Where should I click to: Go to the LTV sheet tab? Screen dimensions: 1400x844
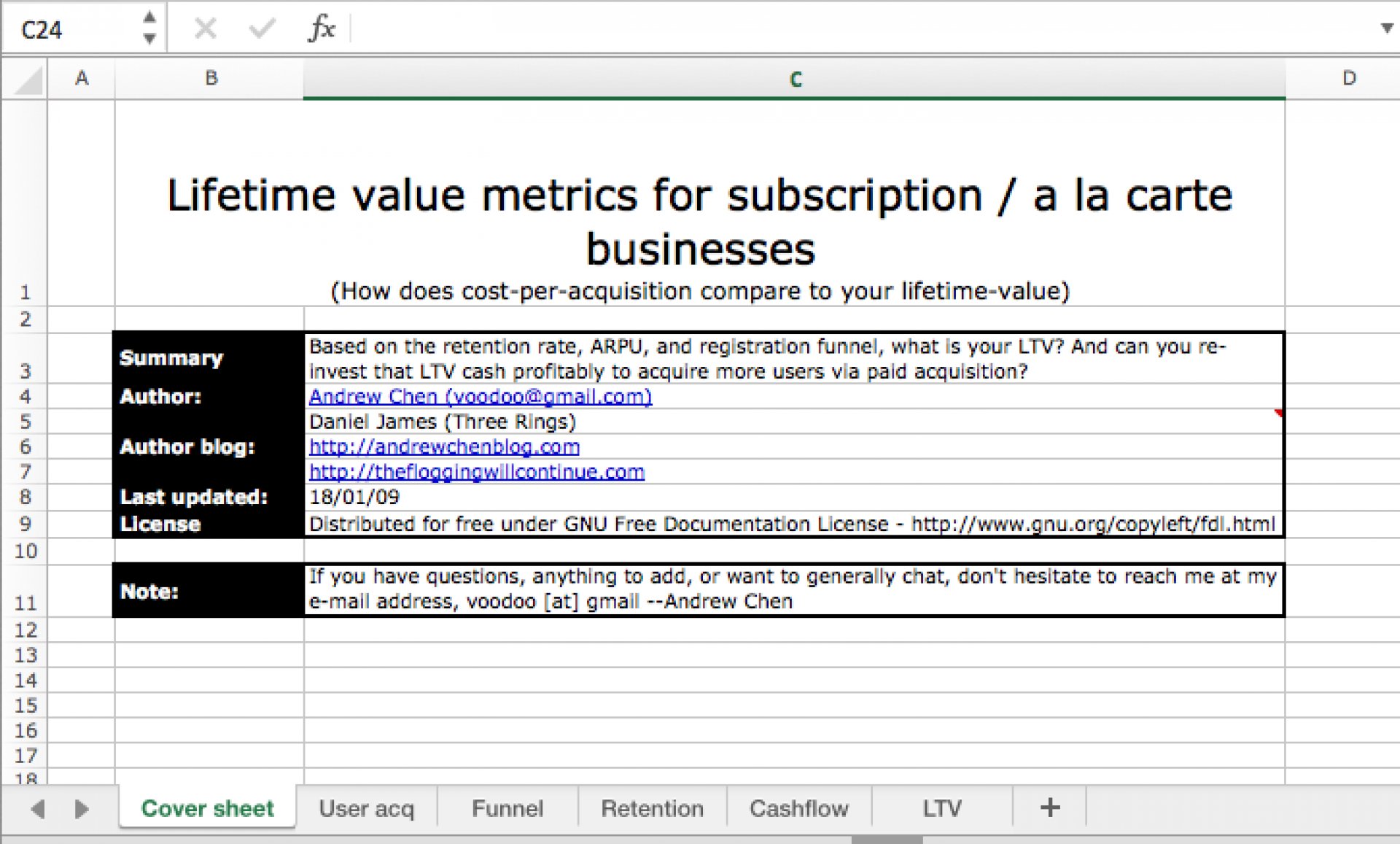tap(942, 808)
